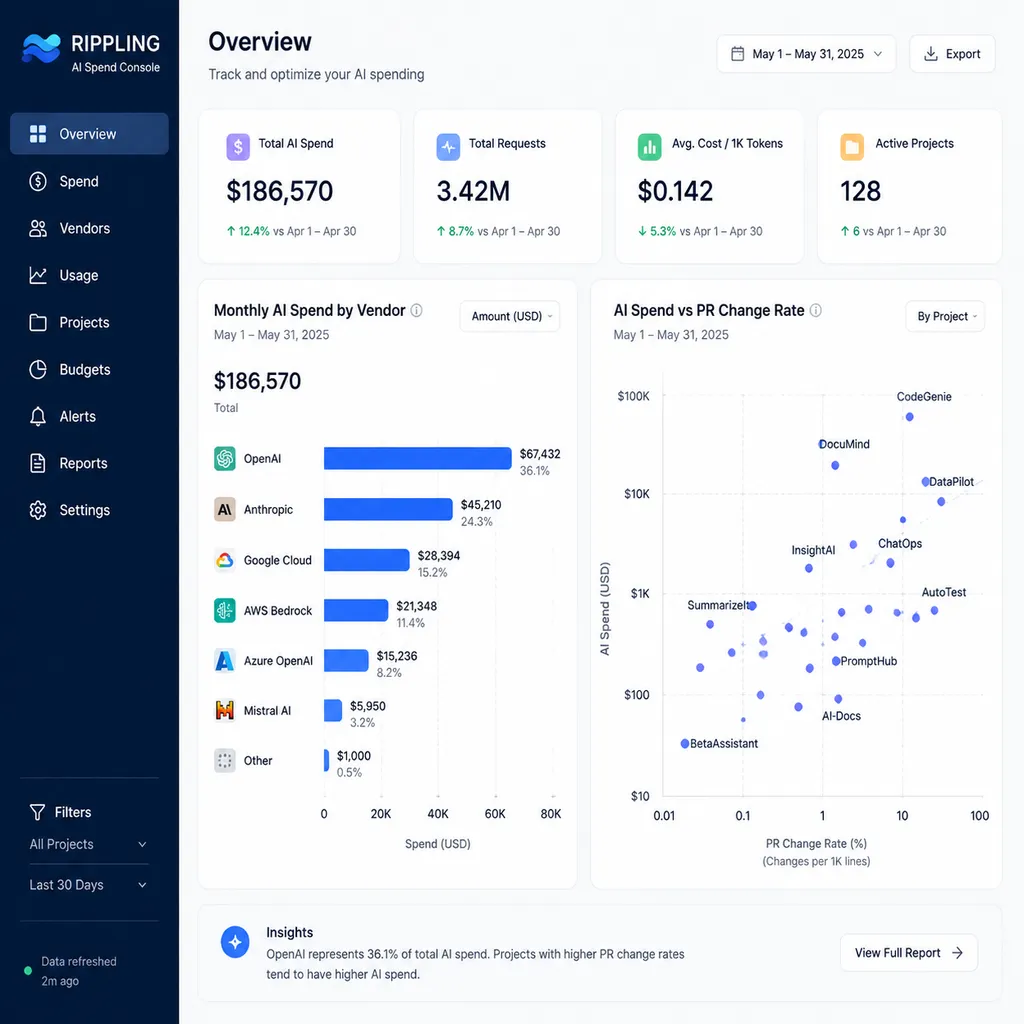Click the Mistral AI vendor logo

(x=225, y=711)
